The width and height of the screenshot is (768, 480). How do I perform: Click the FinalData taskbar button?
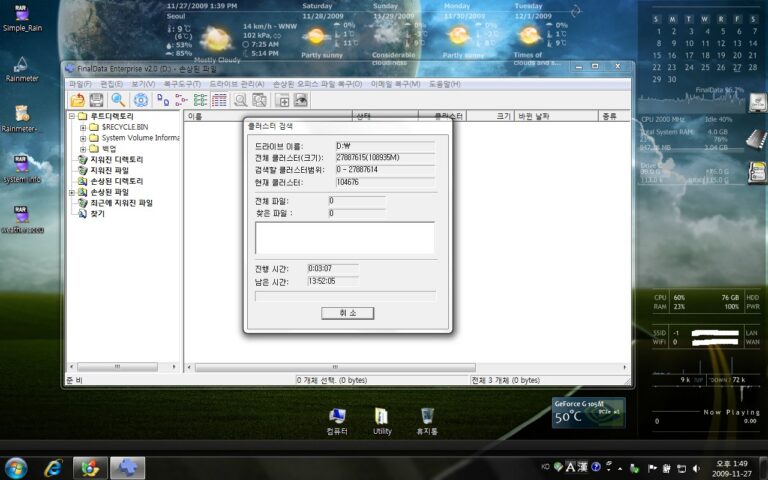coord(127,468)
